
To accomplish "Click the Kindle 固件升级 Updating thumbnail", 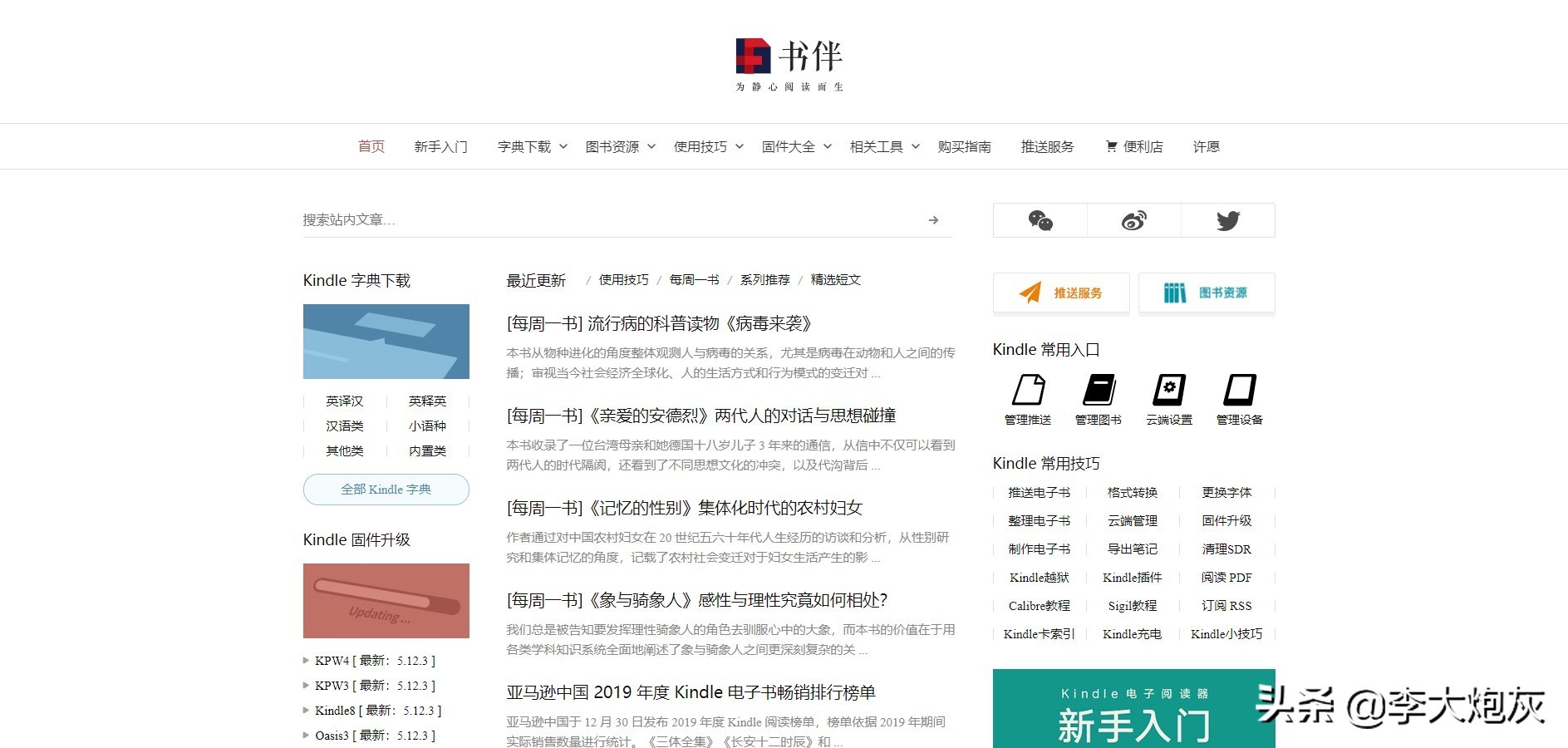I will coord(386,601).
